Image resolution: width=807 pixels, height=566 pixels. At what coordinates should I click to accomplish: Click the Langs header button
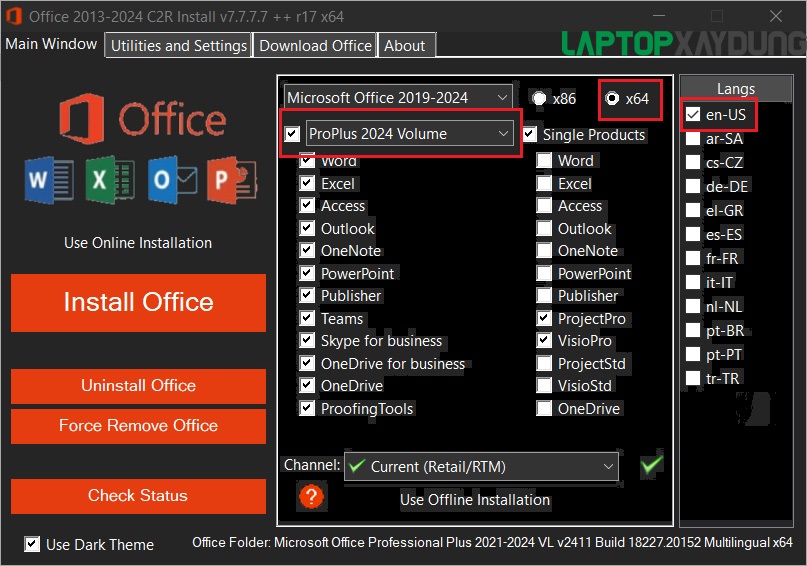[x=736, y=89]
